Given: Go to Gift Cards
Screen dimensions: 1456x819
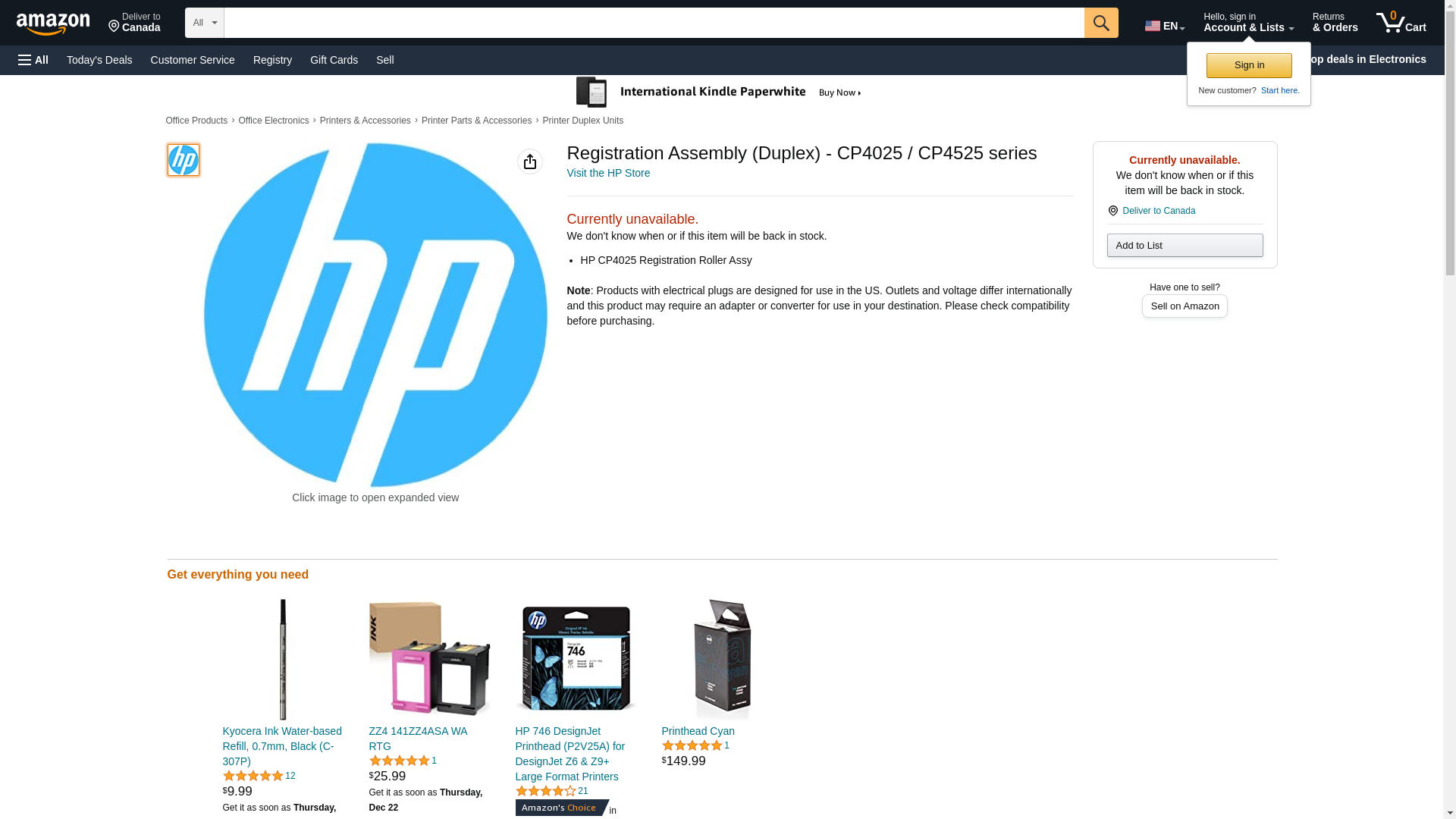Looking at the screenshot, I should (334, 60).
